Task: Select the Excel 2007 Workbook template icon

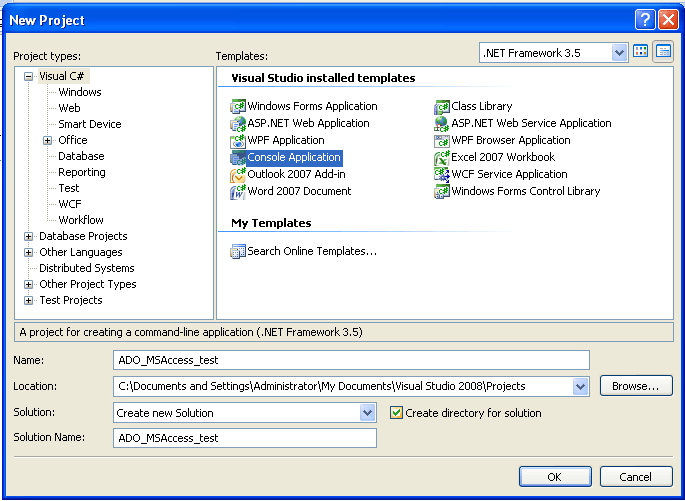Action: (x=442, y=157)
